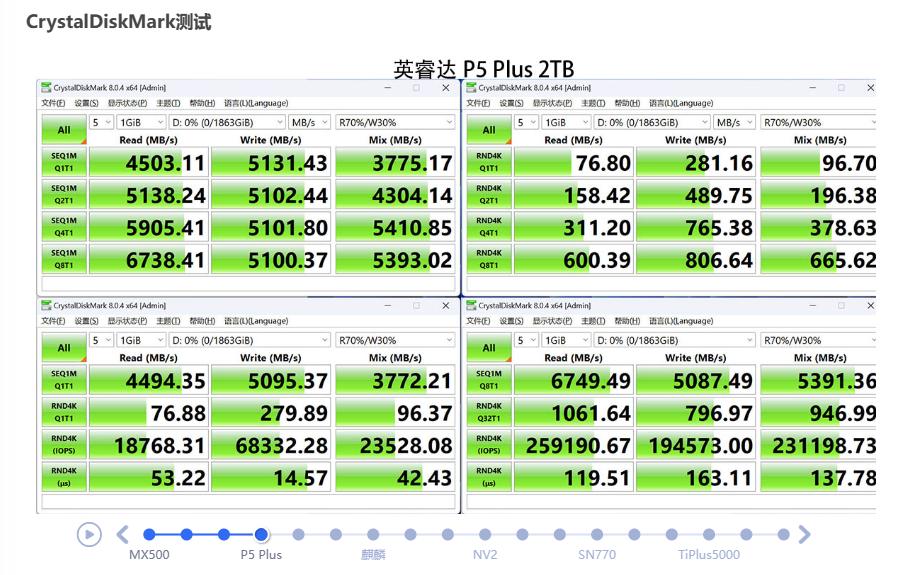Click empty status field at bottom of top-left window

[x=248, y=283]
